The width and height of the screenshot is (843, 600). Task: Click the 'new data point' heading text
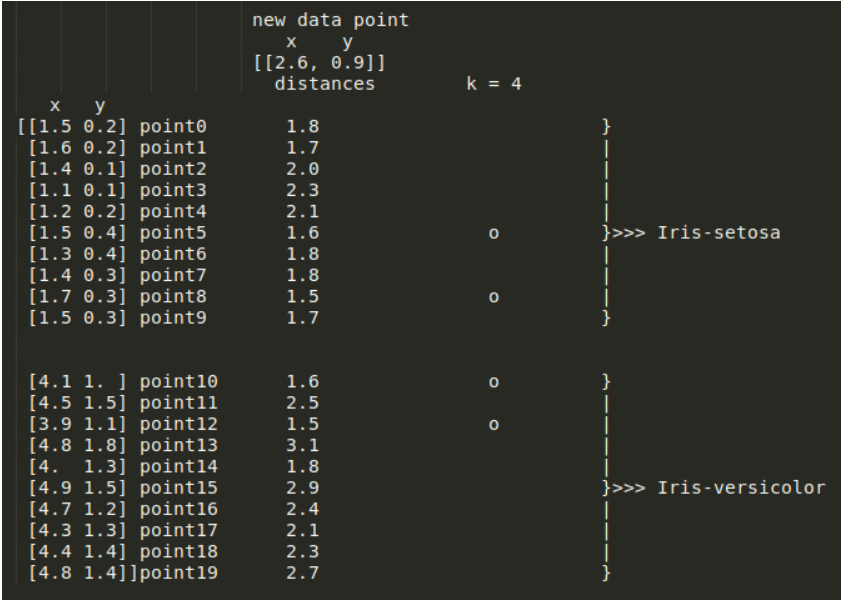click(x=331, y=21)
